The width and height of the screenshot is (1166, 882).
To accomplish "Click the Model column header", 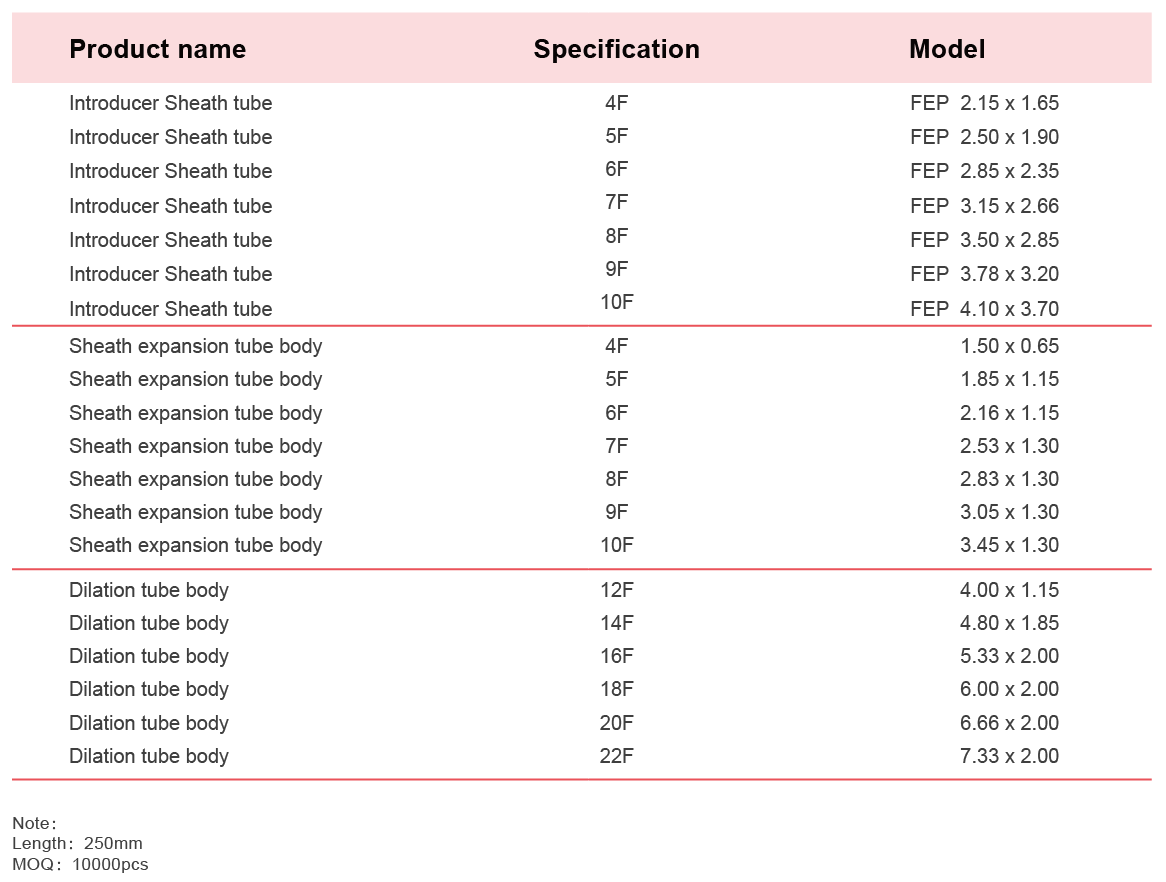I will 947,49.
